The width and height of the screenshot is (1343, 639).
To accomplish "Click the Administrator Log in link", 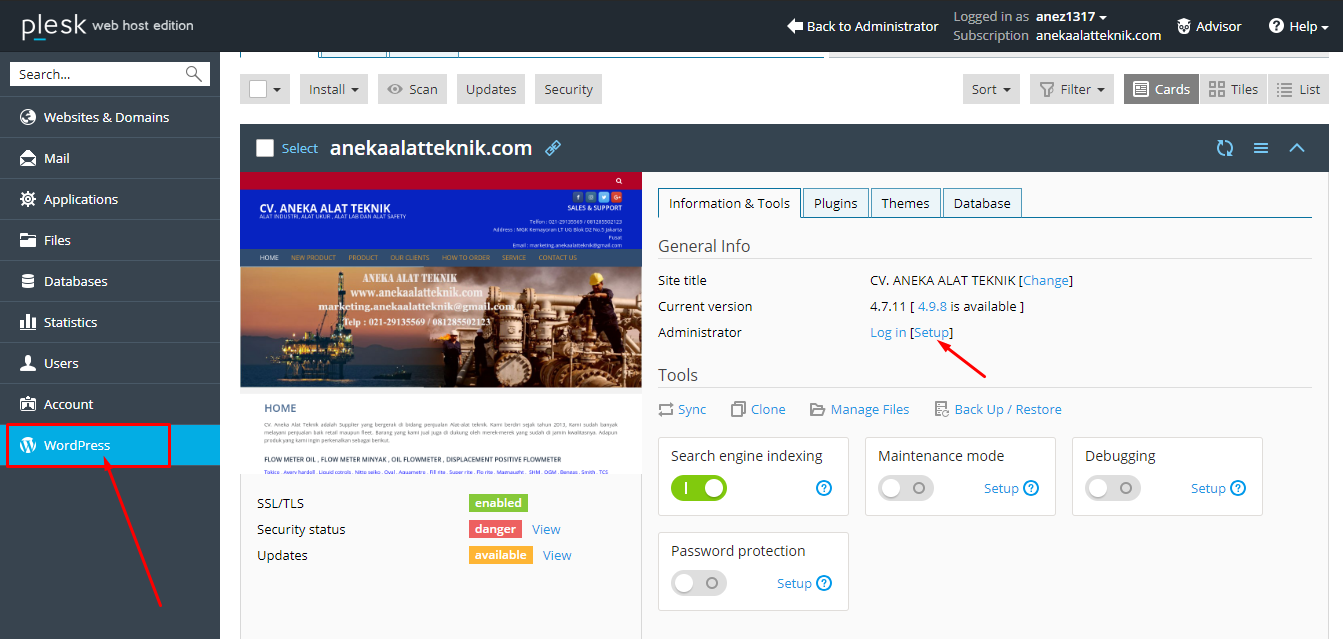I will click(x=888, y=332).
